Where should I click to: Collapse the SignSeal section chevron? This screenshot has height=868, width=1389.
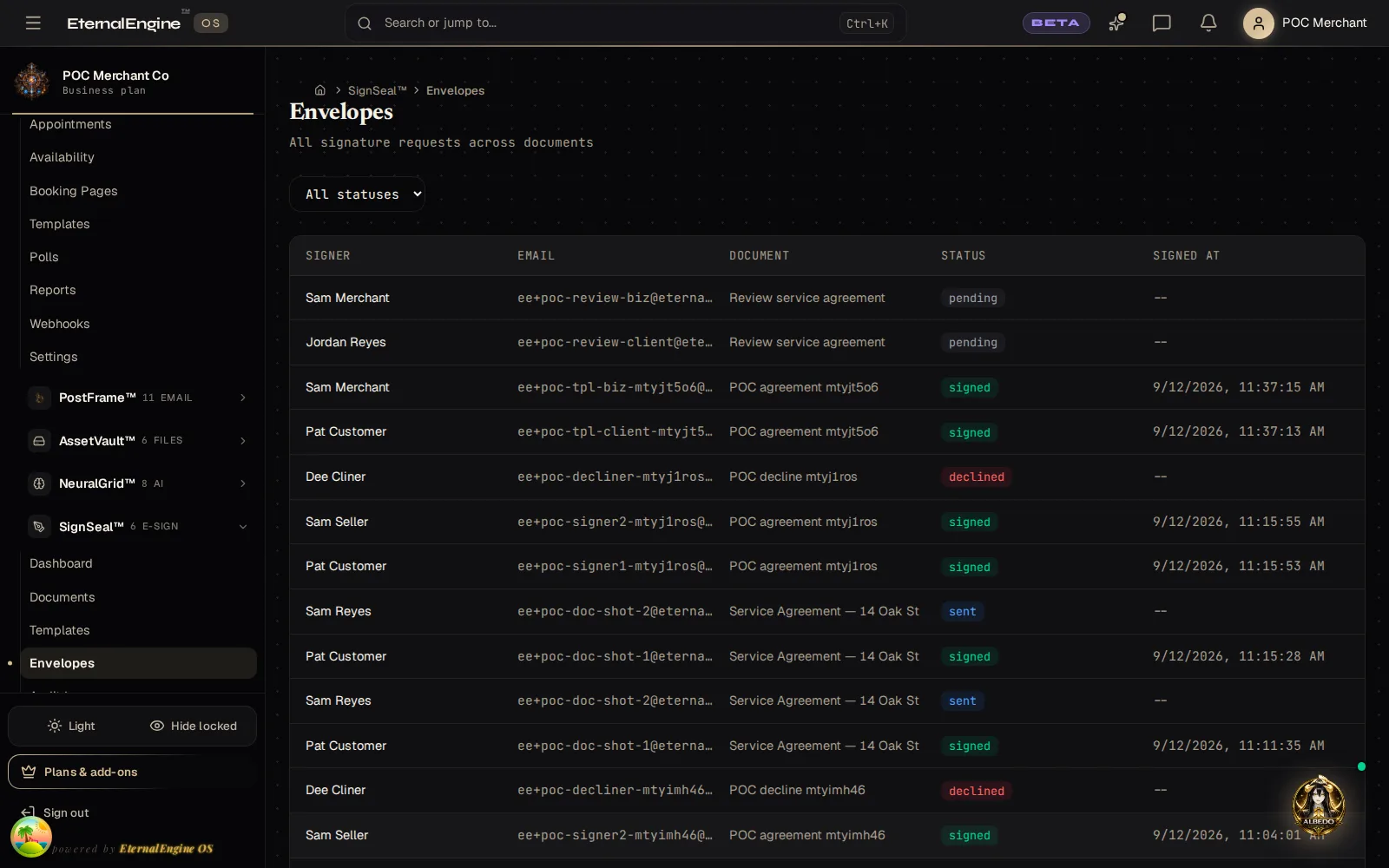point(243,527)
